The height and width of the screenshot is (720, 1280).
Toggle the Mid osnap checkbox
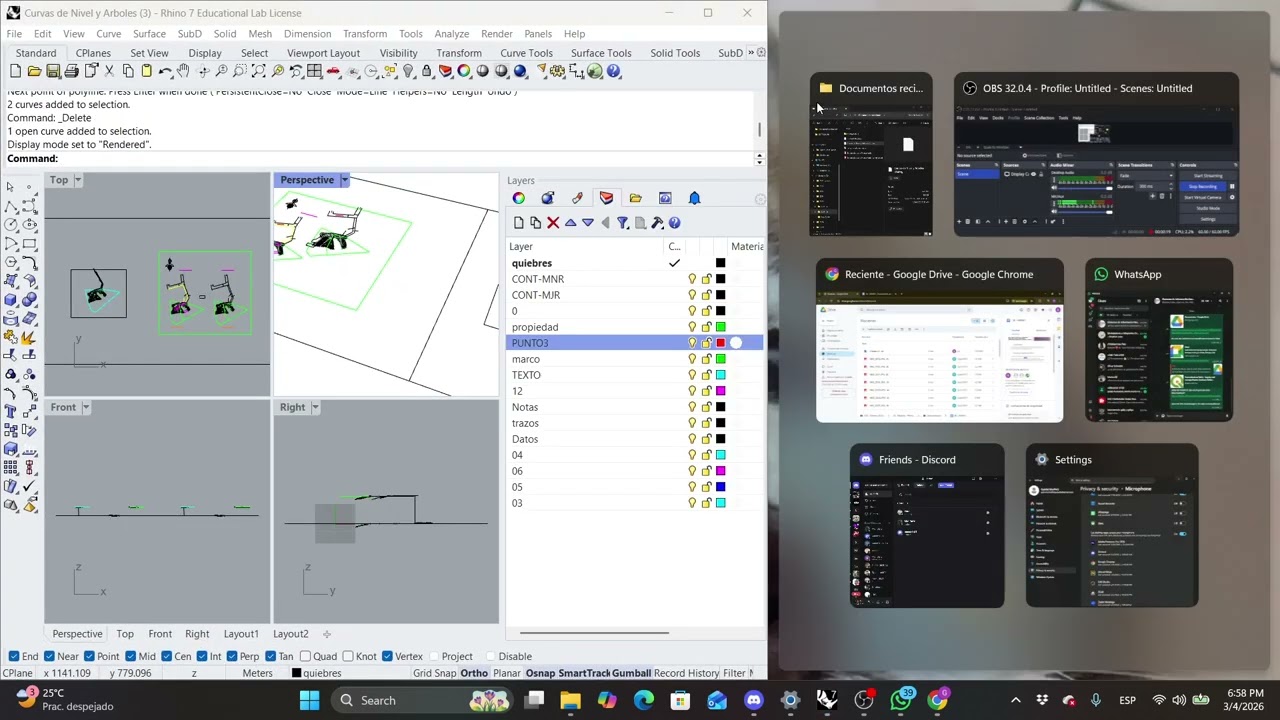[130, 656]
